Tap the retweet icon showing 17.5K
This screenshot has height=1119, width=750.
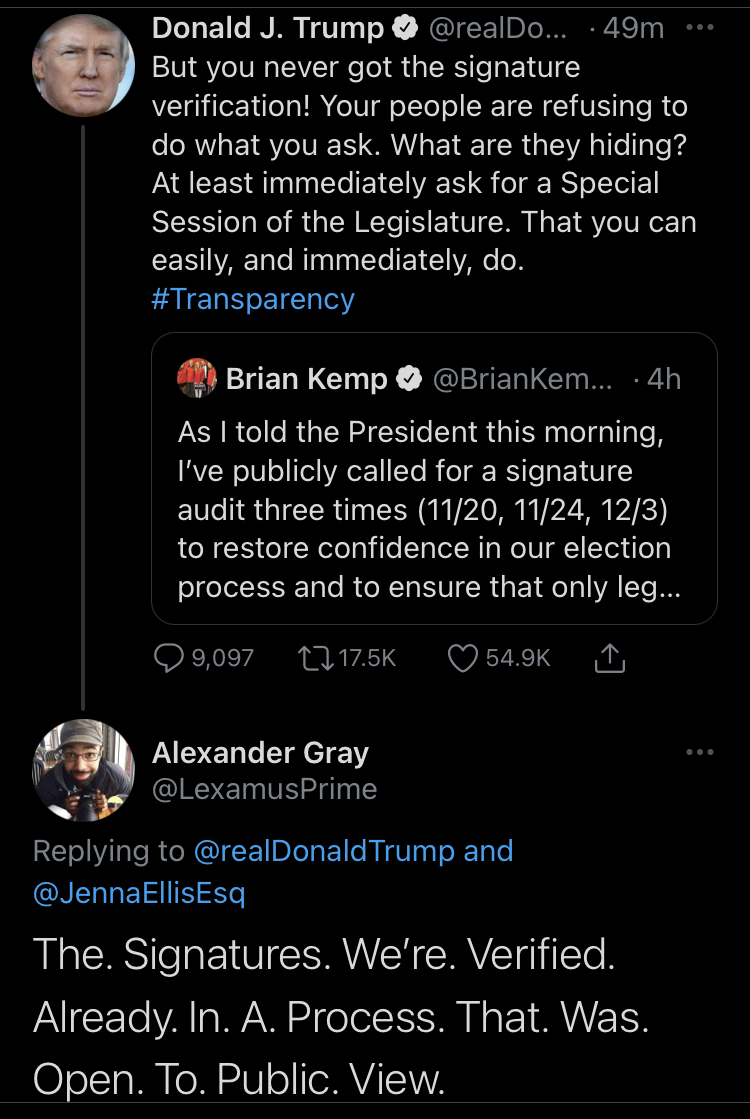[x=315, y=657]
